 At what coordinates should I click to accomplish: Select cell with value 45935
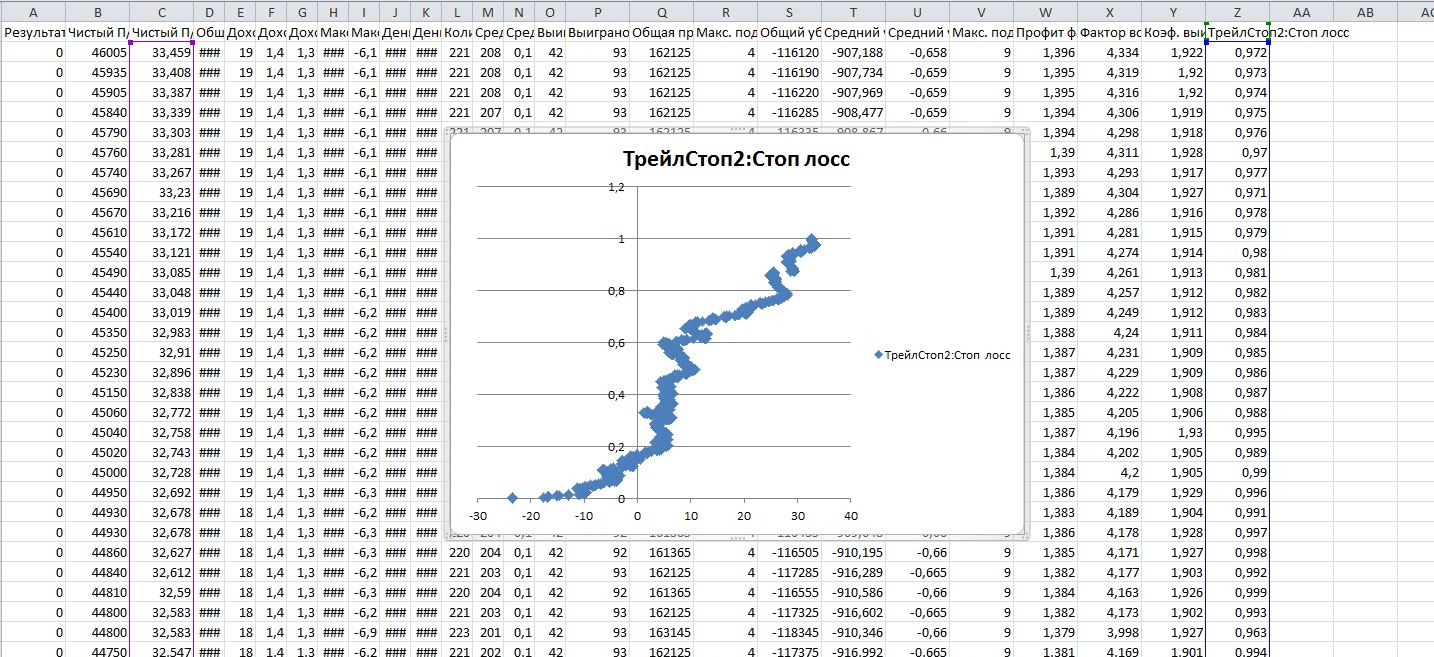click(98, 72)
